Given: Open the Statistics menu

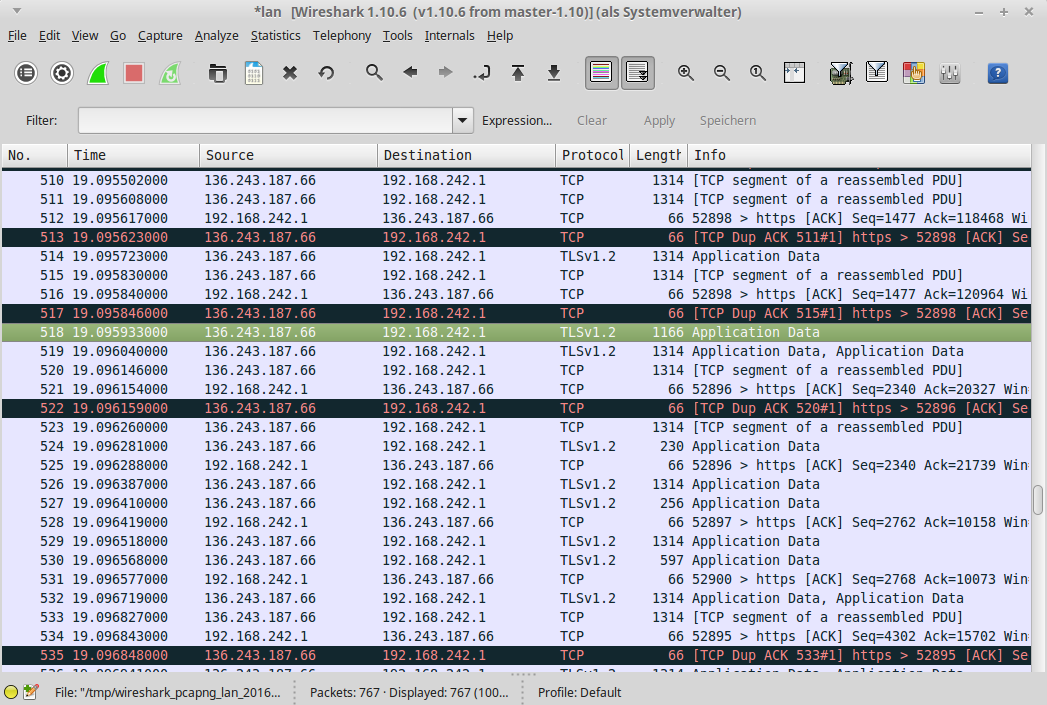Looking at the screenshot, I should 275,35.
